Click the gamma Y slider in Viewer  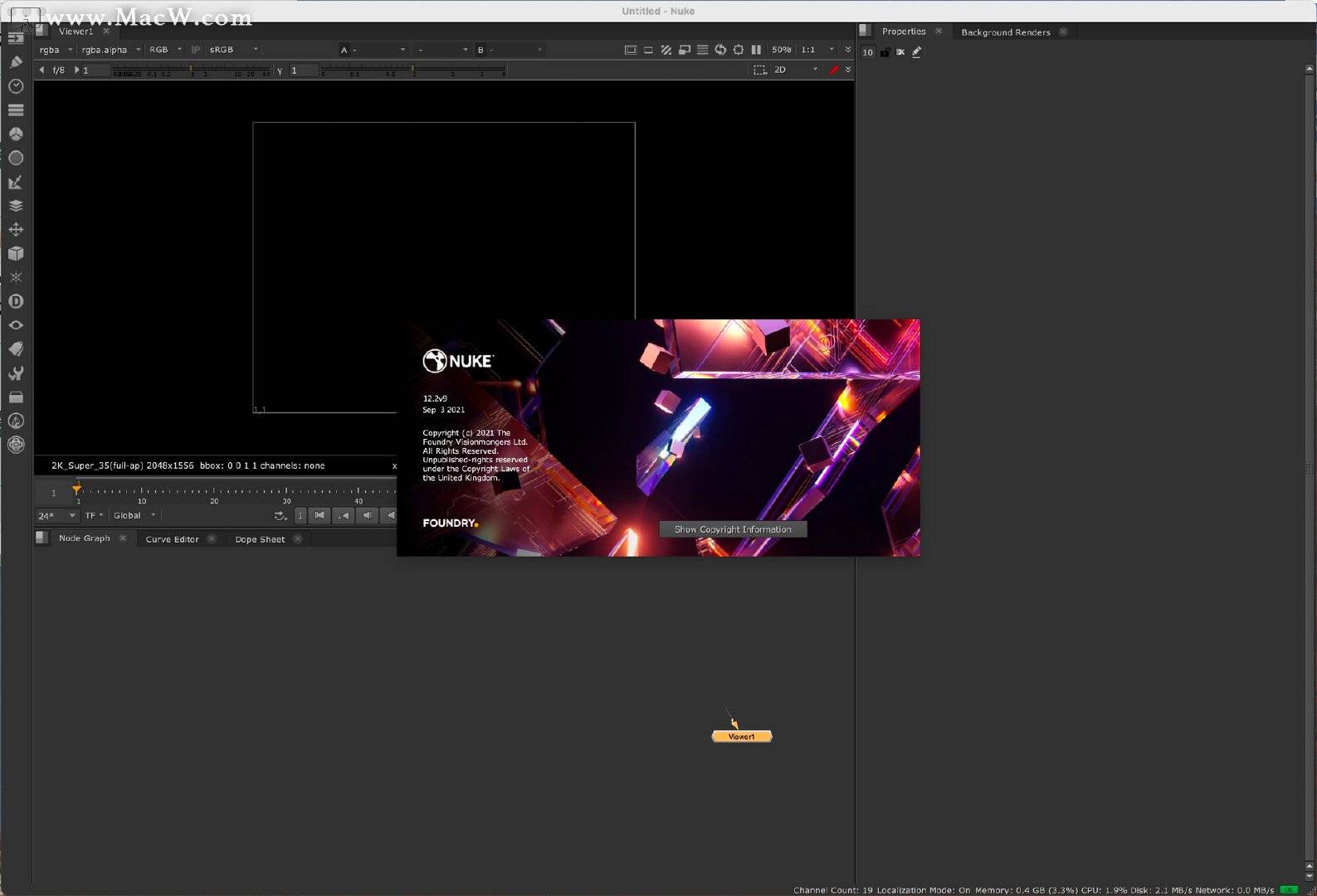tap(413, 71)
